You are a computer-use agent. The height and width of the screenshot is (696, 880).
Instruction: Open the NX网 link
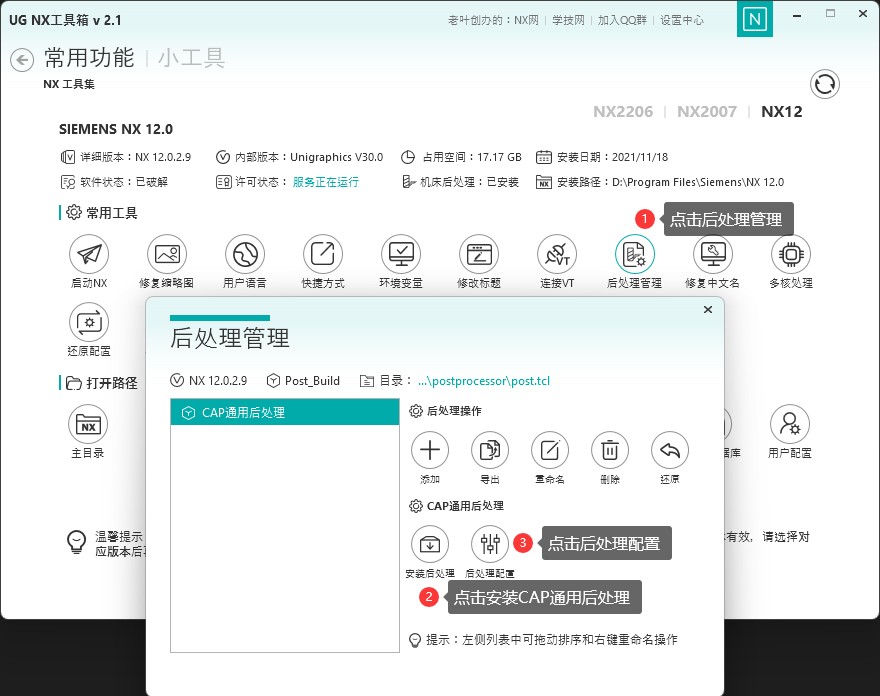click(x=526, y=20)
